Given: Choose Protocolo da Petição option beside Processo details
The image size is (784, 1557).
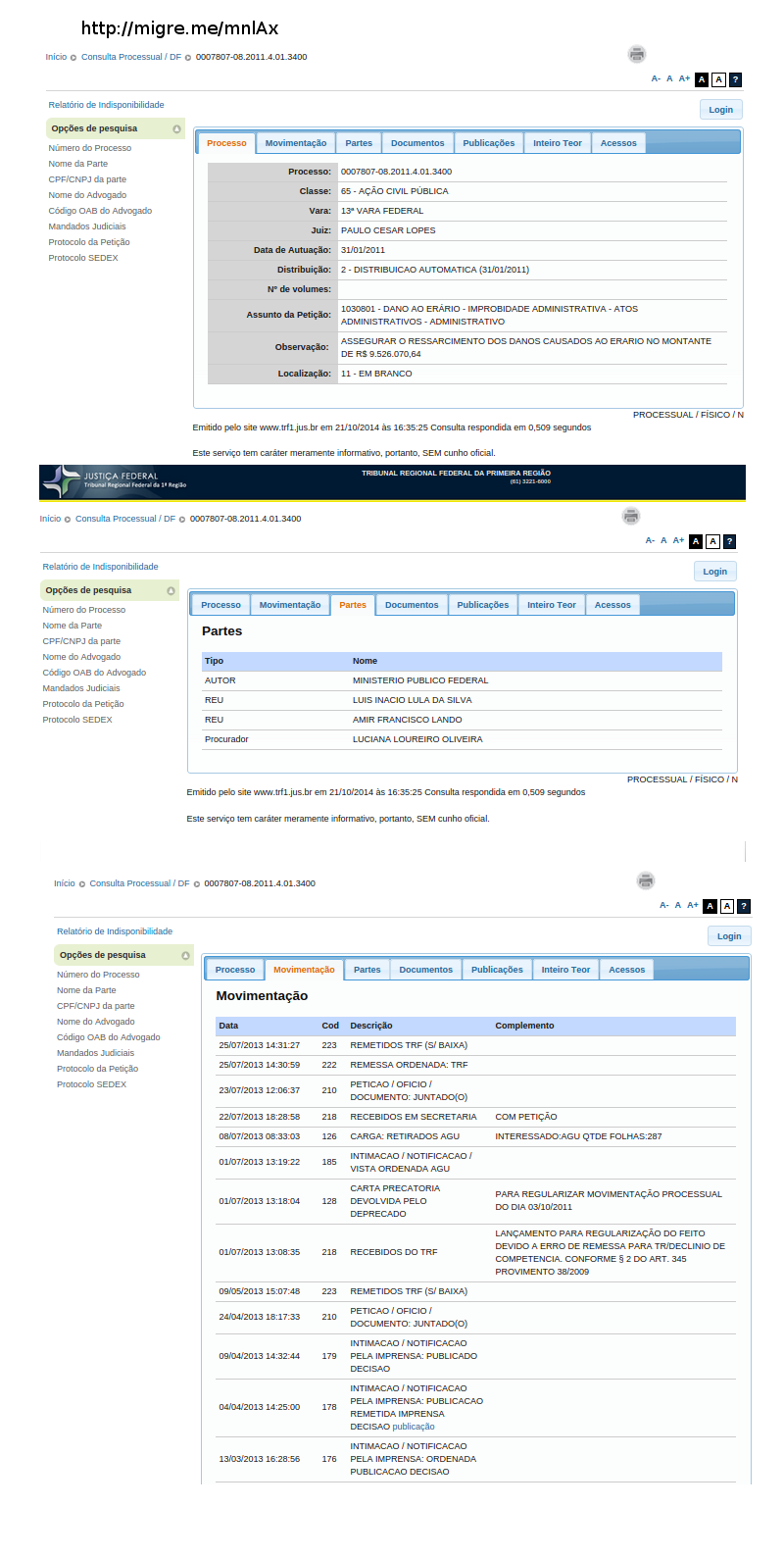Looking at the screenshot, I should click(x=89, y=242).
